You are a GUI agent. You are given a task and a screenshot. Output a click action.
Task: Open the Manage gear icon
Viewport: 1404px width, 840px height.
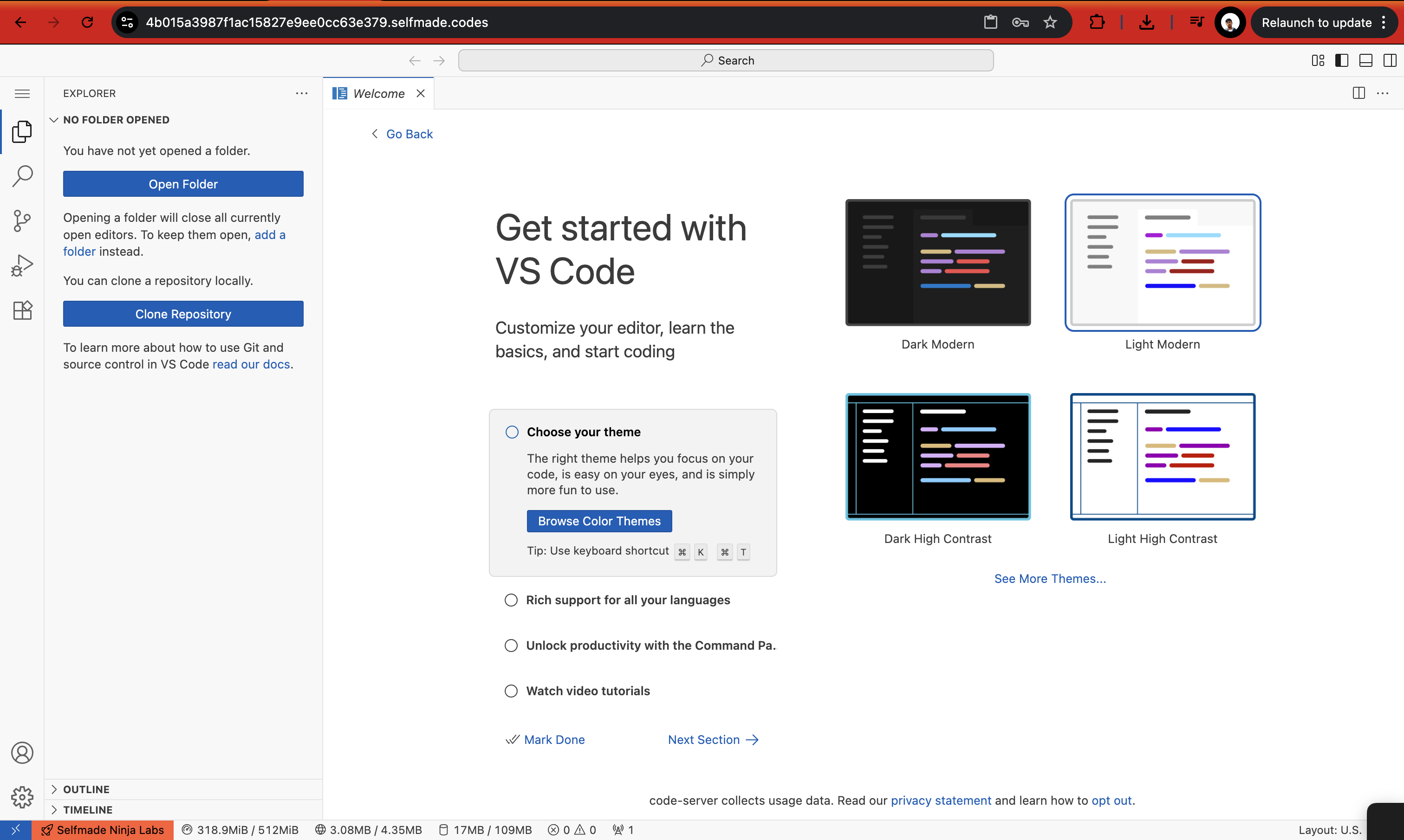[22, 797]
